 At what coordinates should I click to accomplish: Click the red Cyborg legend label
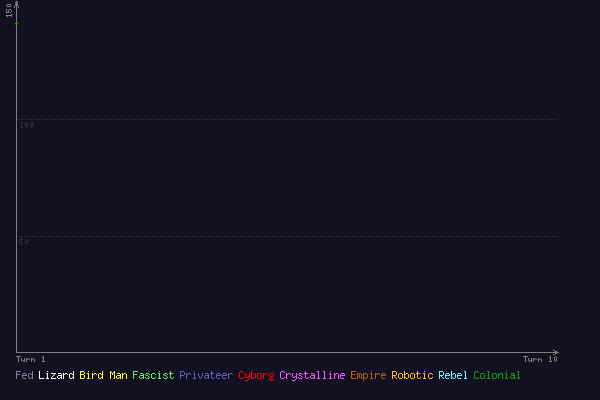tap(256, 376)
